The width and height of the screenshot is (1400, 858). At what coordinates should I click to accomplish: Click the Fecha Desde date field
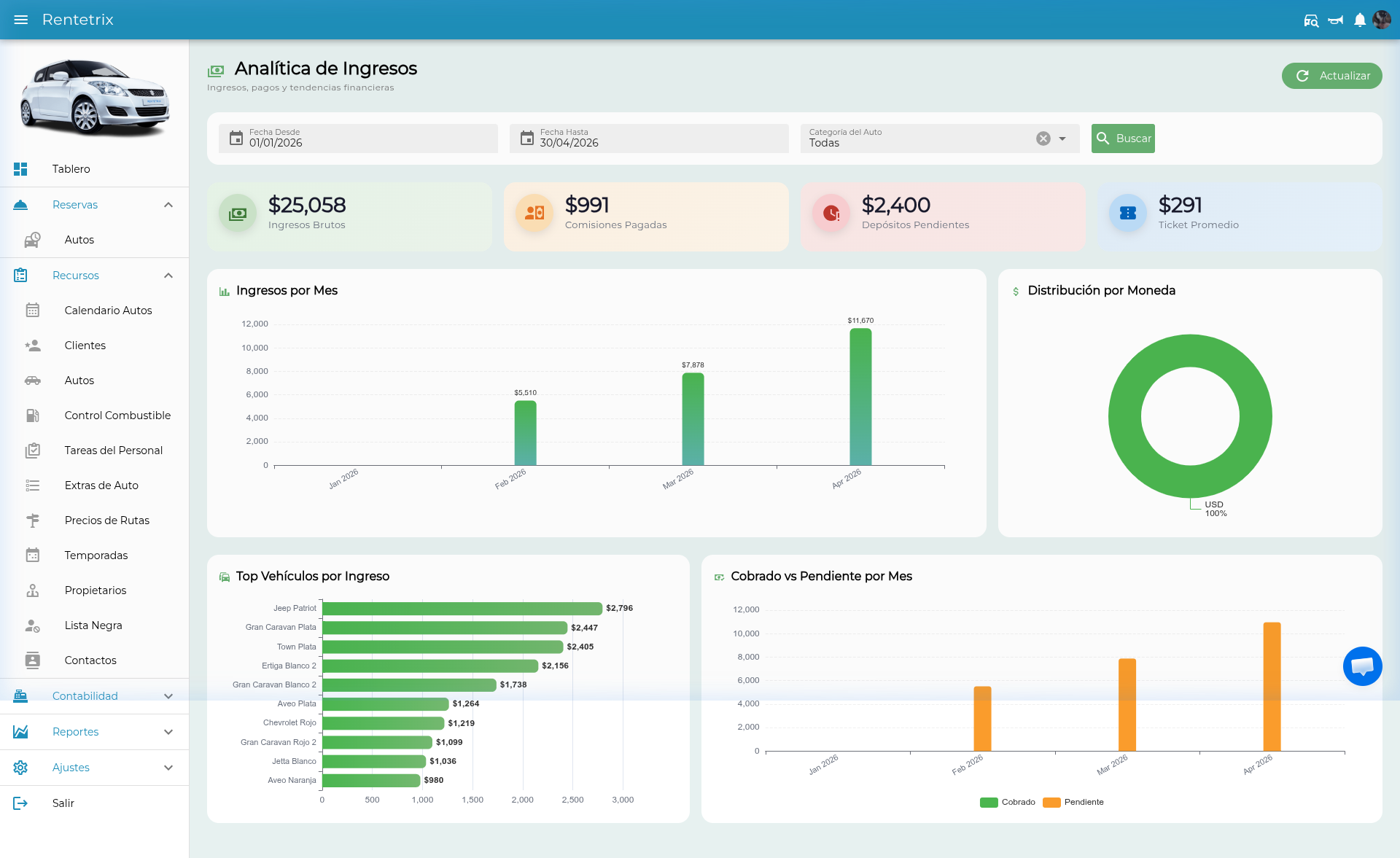[358, 139]
